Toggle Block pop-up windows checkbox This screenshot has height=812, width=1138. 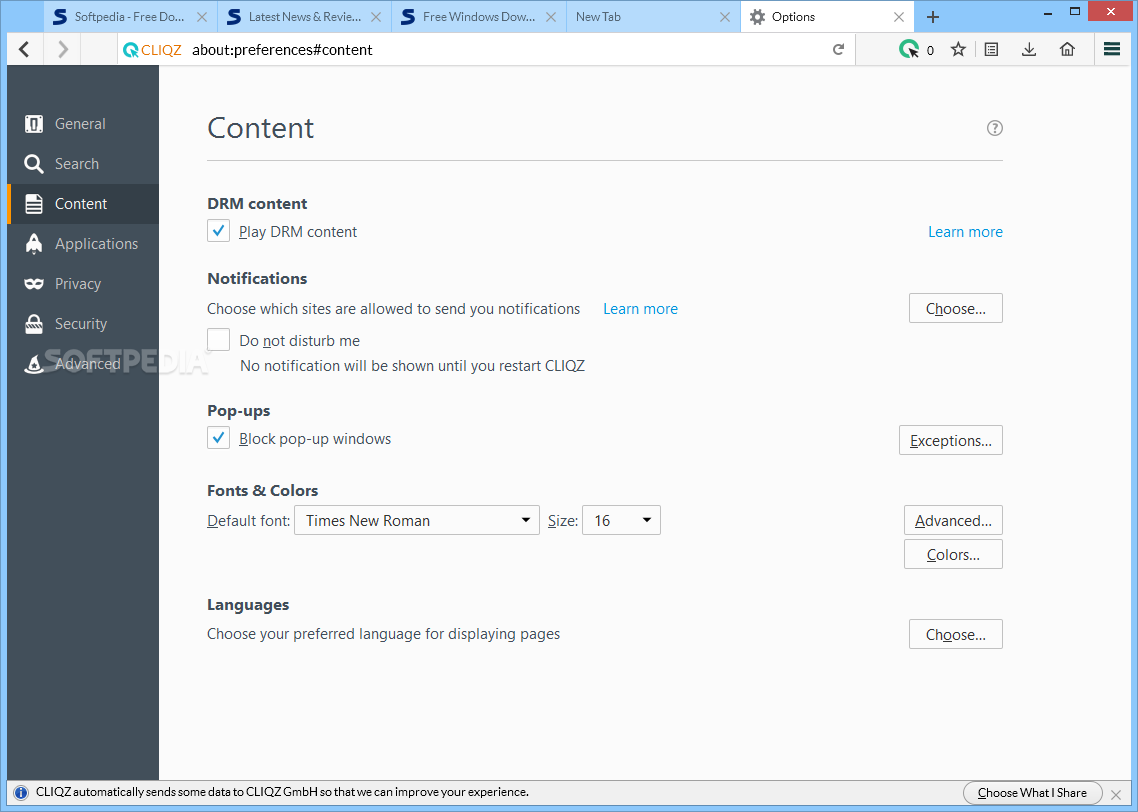coord(218,438)
